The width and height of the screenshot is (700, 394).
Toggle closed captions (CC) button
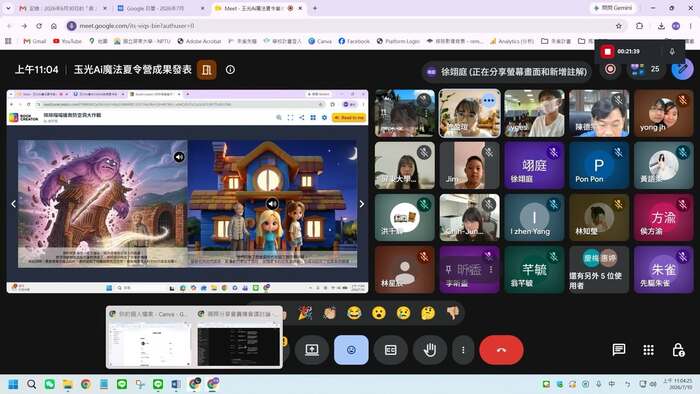click(391, 350)
